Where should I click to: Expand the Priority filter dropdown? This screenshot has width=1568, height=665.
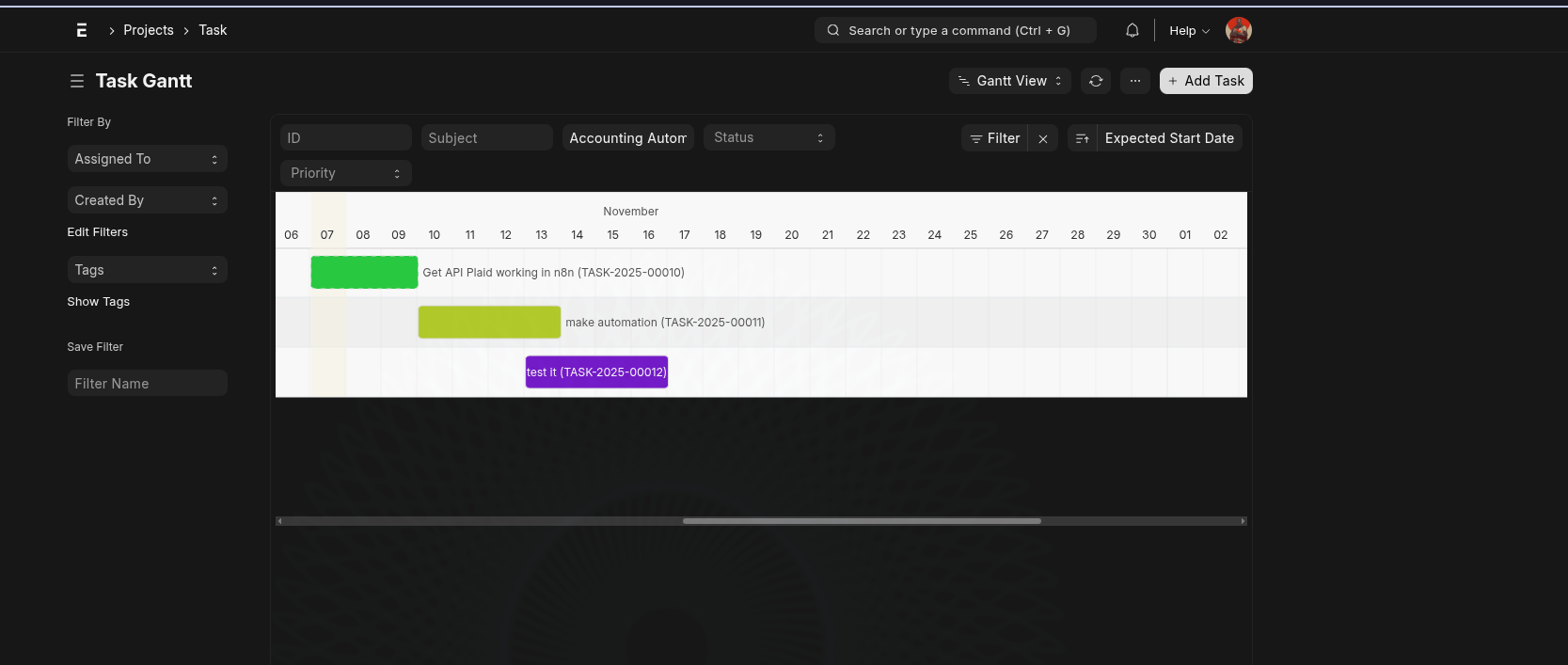pos(345,173)
